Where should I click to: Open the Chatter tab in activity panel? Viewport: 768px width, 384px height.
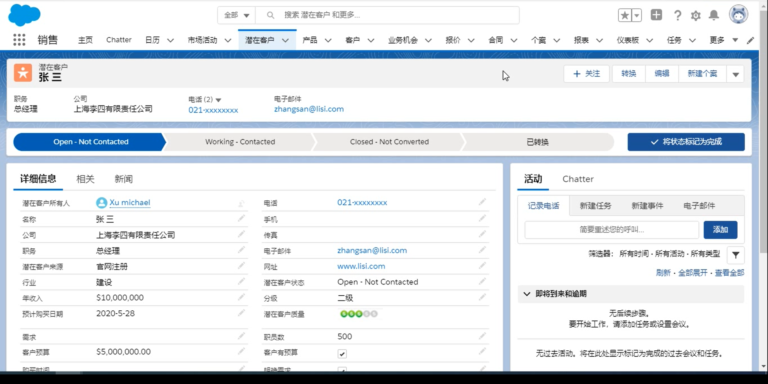(x=578, y=179)
